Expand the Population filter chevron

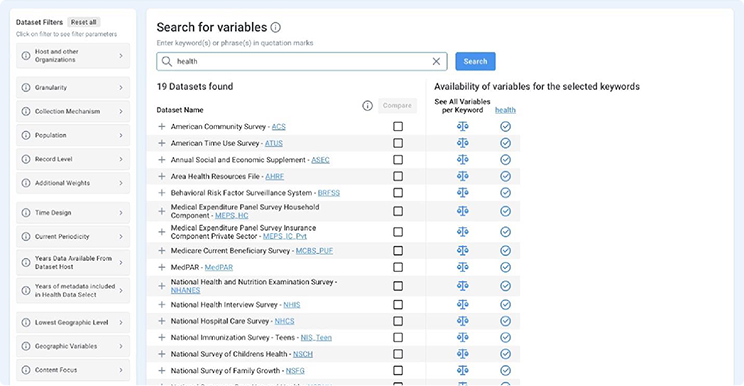(x=121, y=135)
